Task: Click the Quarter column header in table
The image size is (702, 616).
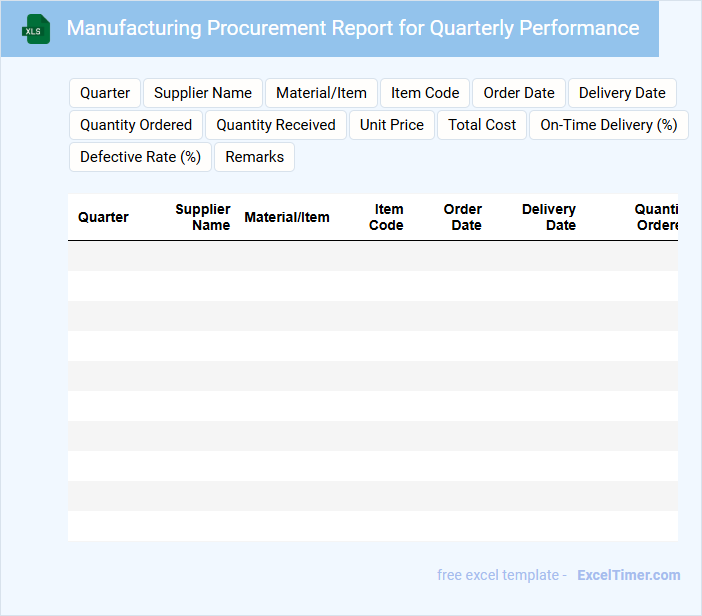Action: coord(103,217)
